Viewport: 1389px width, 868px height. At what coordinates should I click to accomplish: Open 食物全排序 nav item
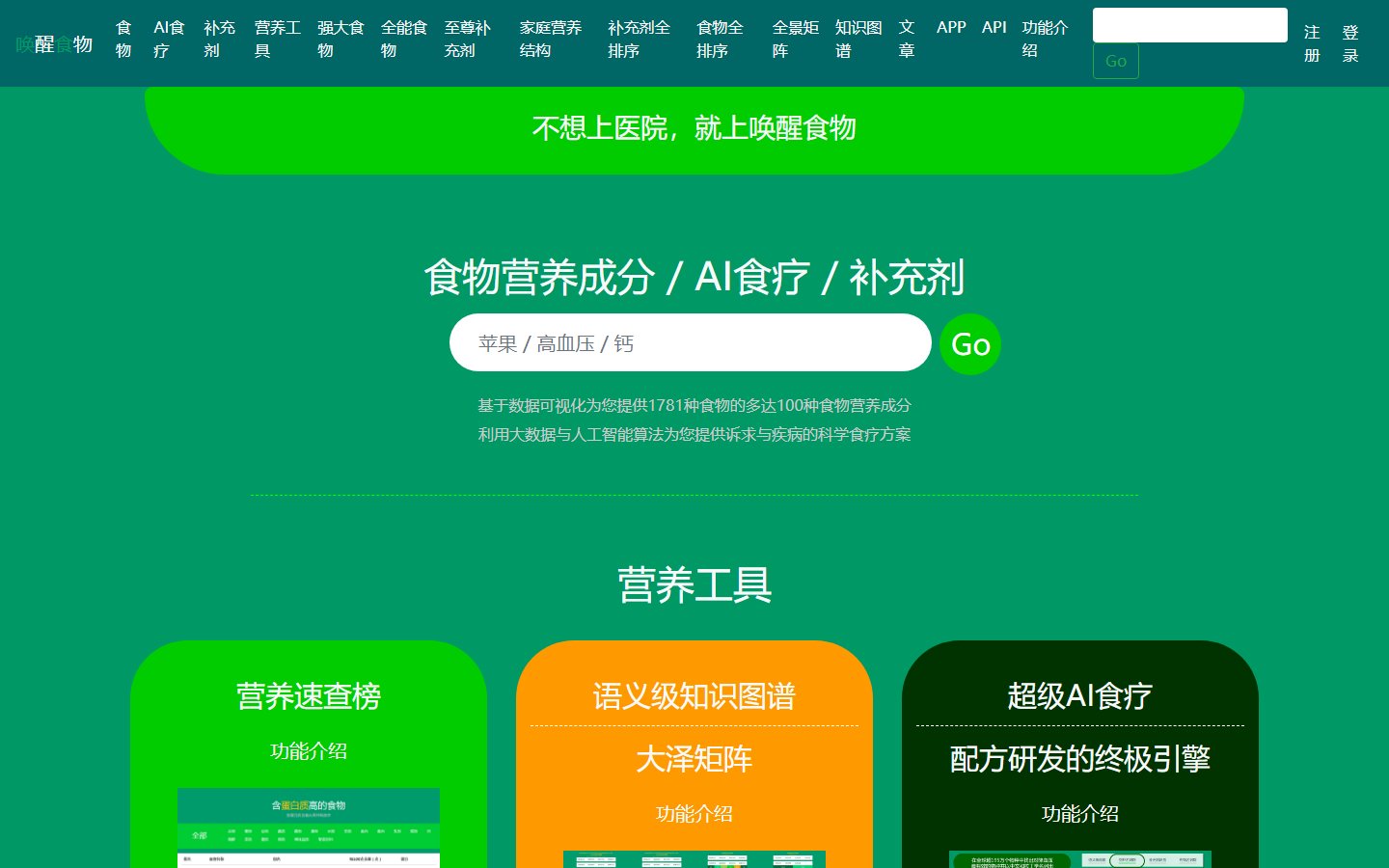[x=721, y=40]
